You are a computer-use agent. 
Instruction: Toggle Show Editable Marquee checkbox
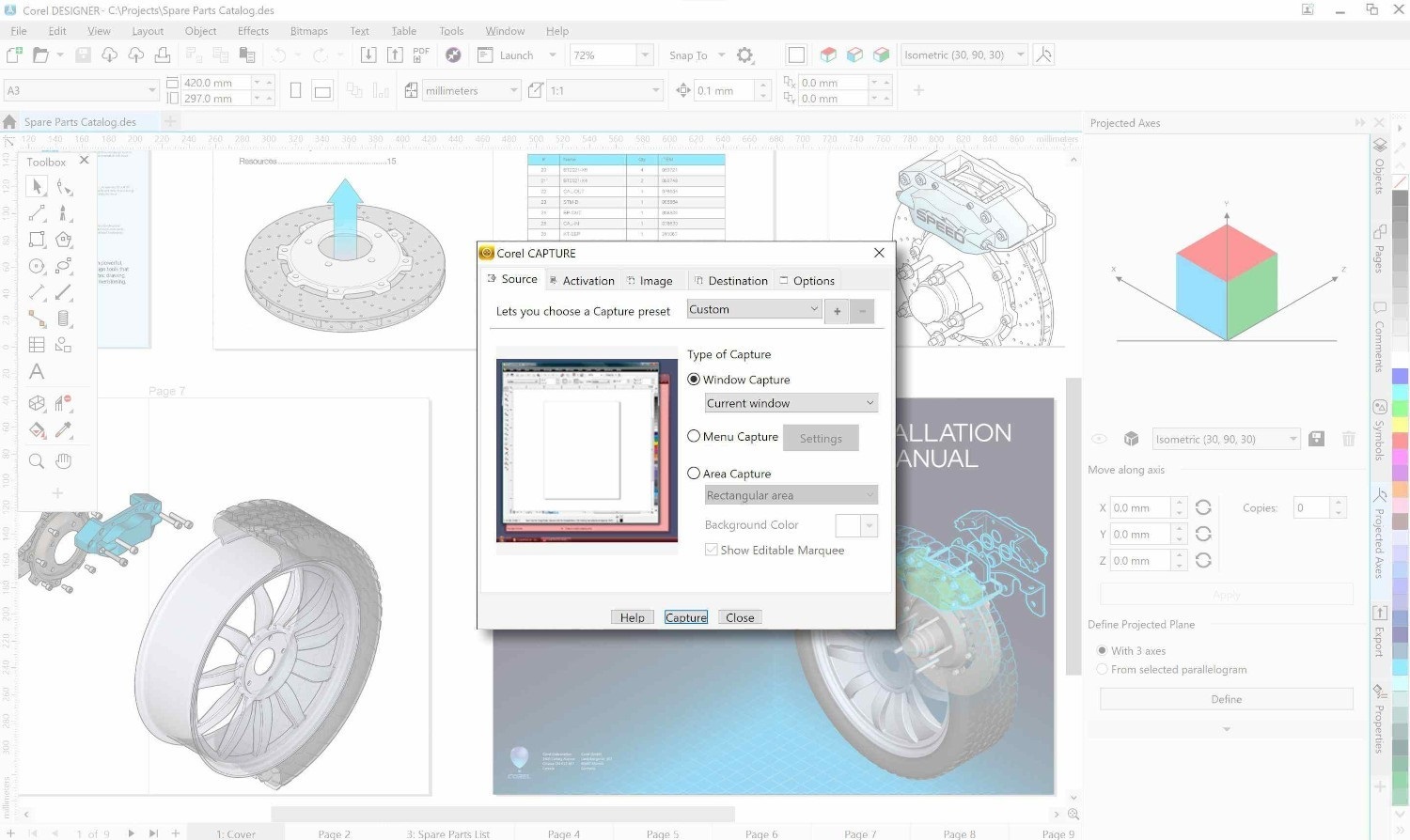click(712, 550)
